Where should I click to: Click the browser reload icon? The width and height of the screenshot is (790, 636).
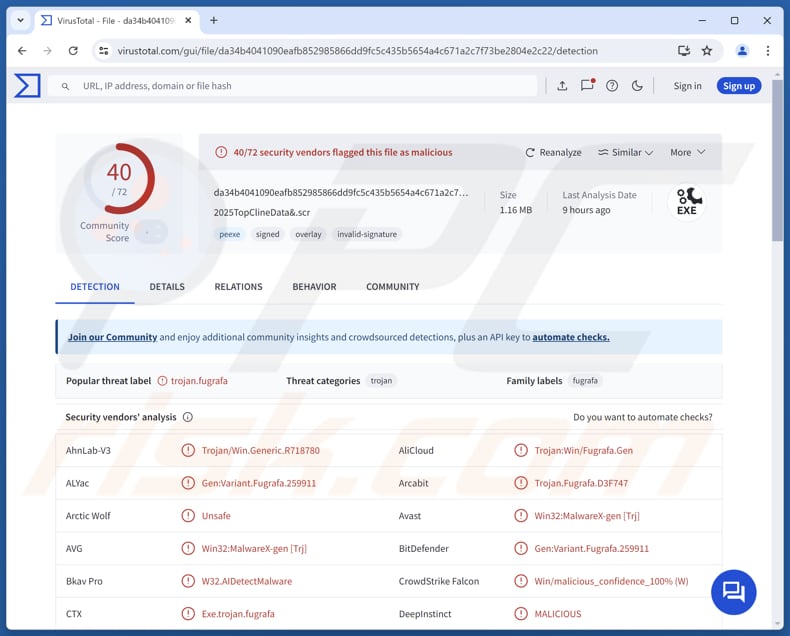[x=73, y=51]
